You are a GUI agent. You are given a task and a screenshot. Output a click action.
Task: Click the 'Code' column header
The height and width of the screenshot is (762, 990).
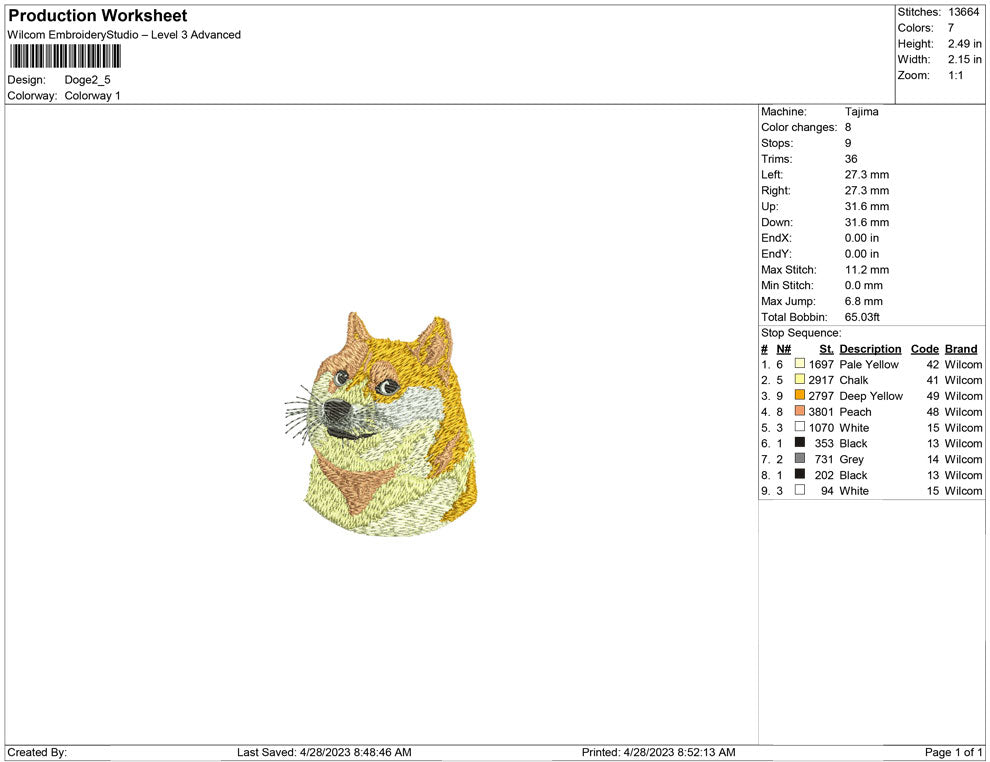[x=924, y=348]
